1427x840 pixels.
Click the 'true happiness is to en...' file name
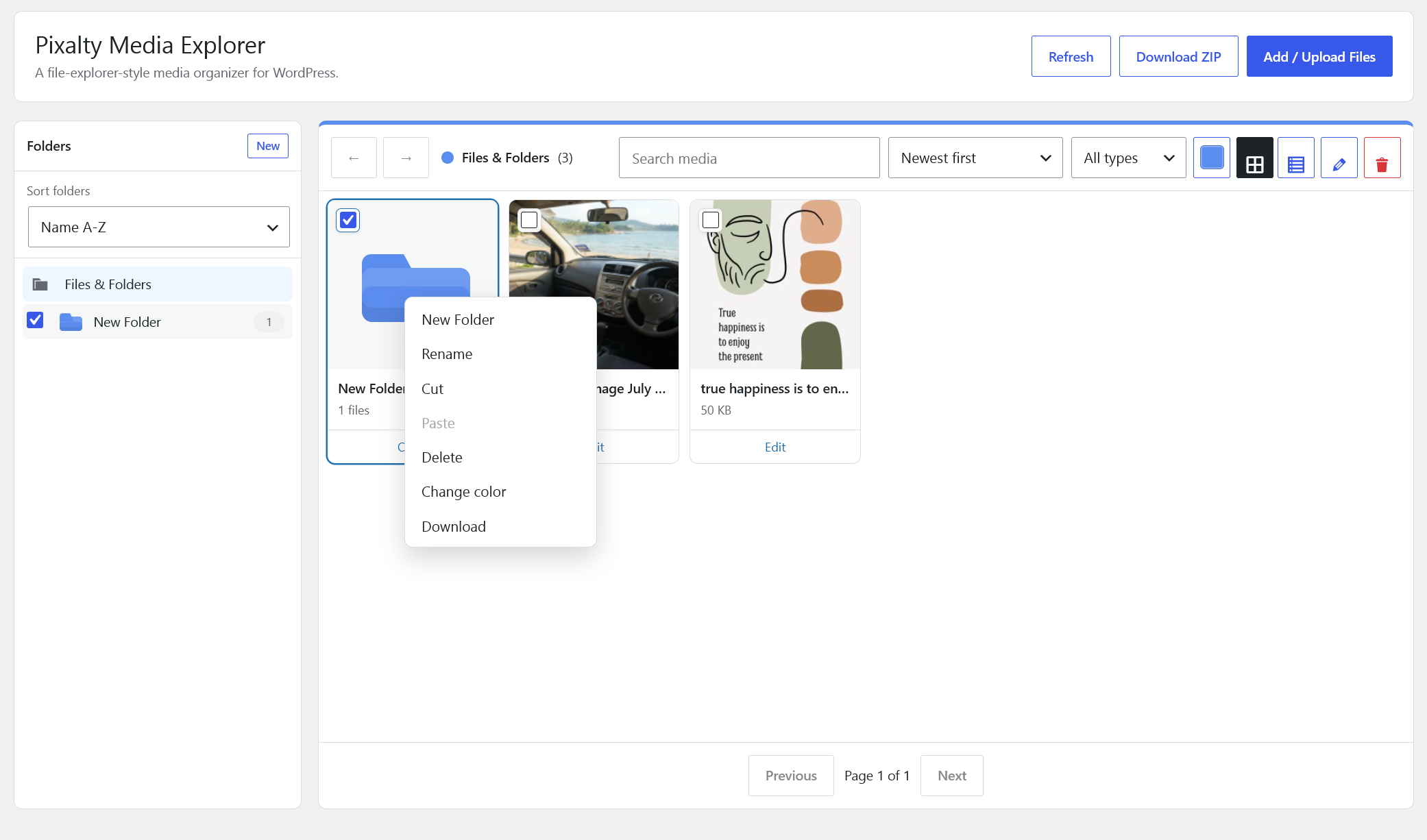[775, 388]
